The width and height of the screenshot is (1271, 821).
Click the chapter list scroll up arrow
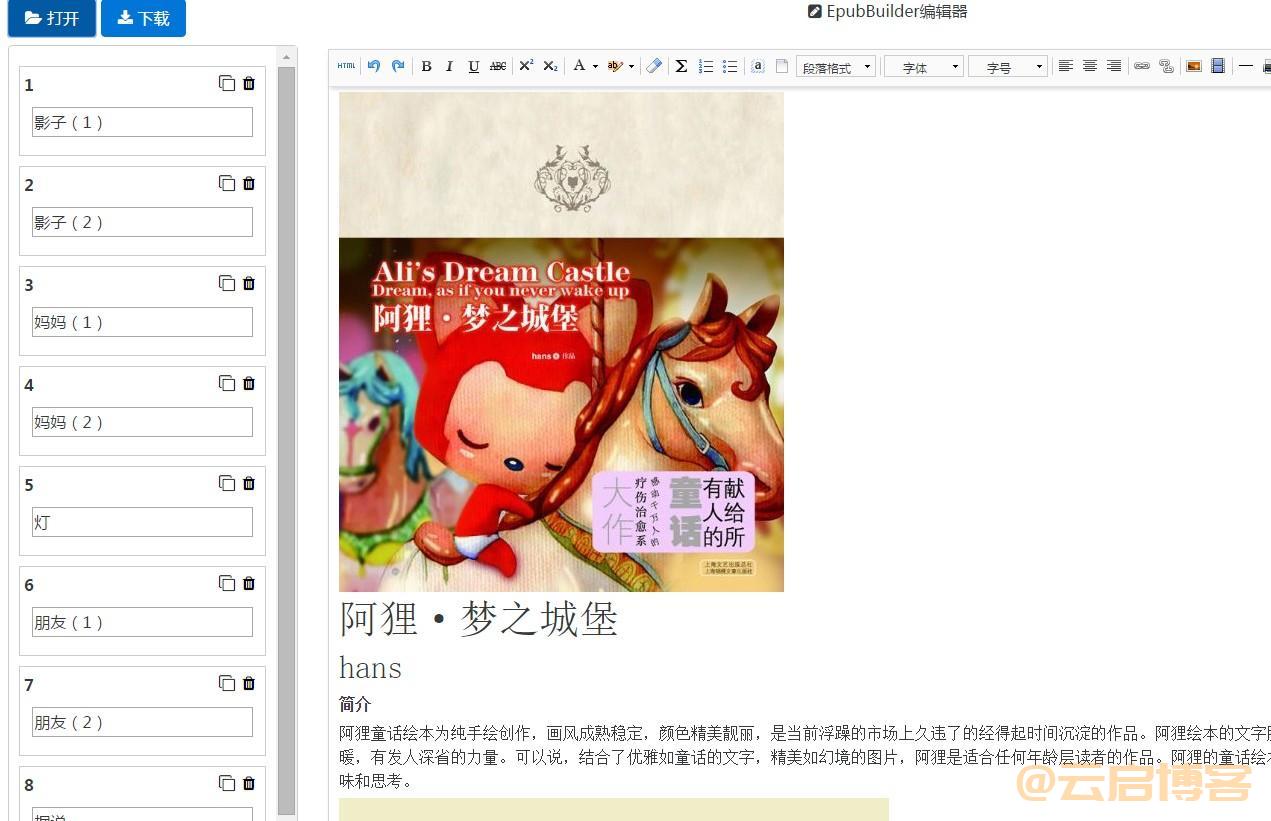click(287, 56)
